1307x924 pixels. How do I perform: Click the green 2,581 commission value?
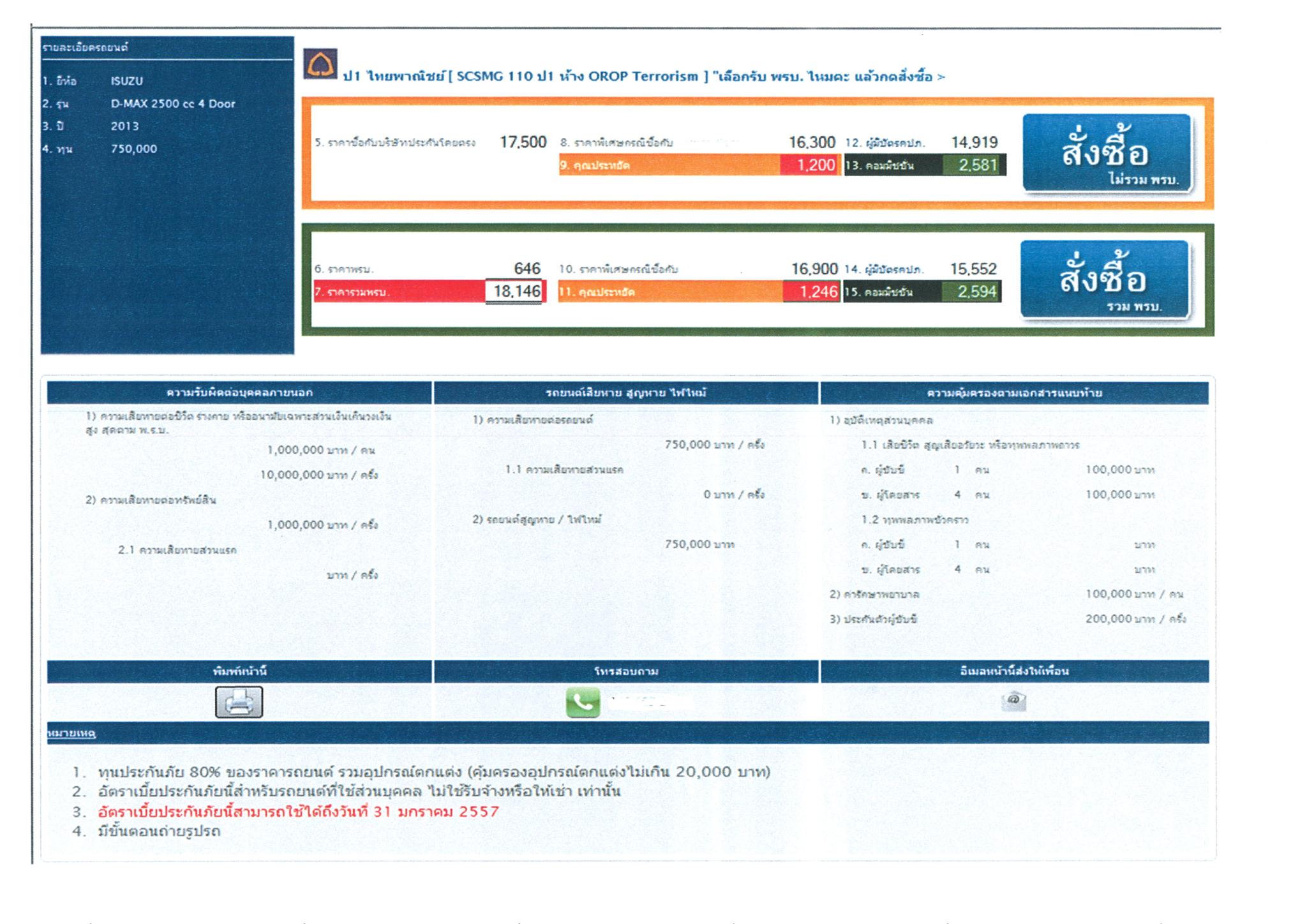coord(975,165)
